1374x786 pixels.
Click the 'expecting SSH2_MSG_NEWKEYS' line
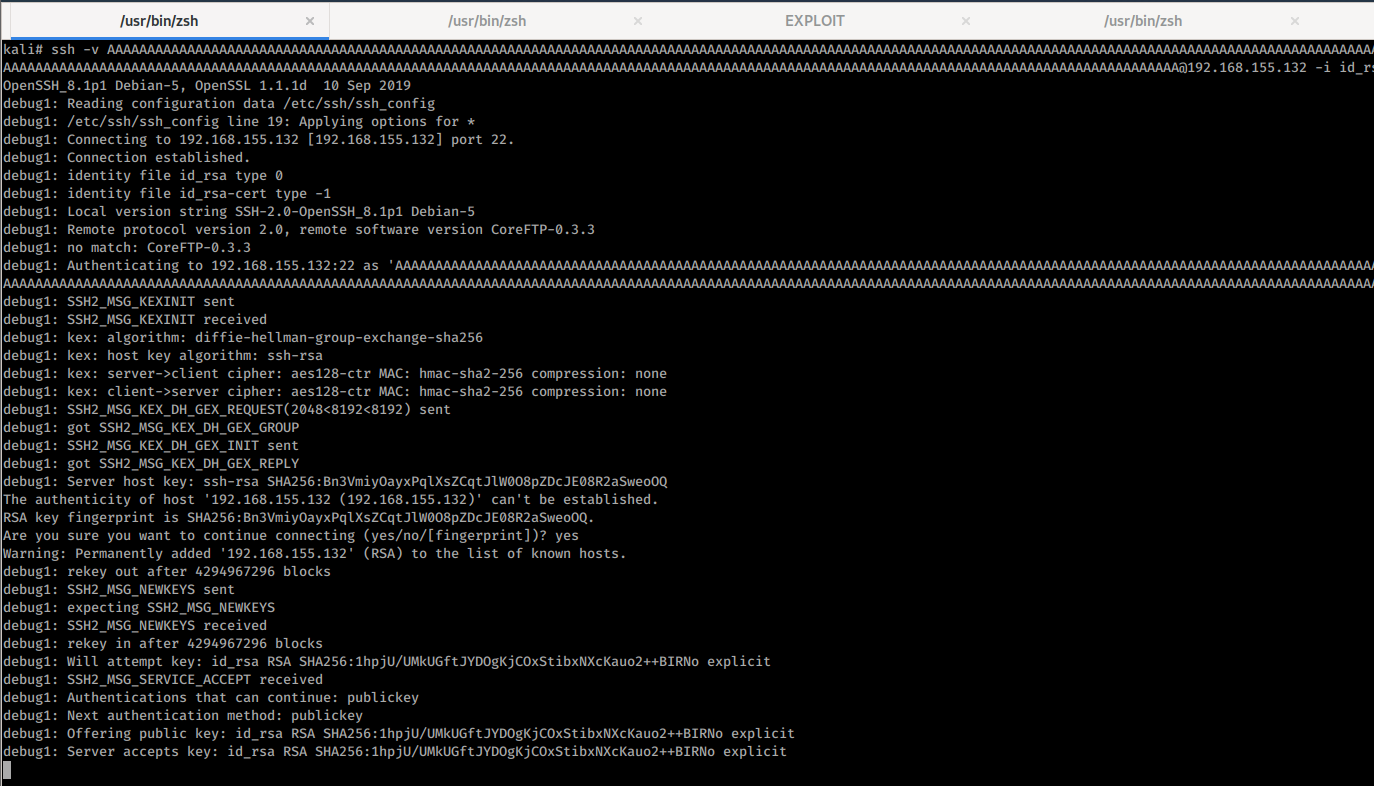tap(139, 607)
